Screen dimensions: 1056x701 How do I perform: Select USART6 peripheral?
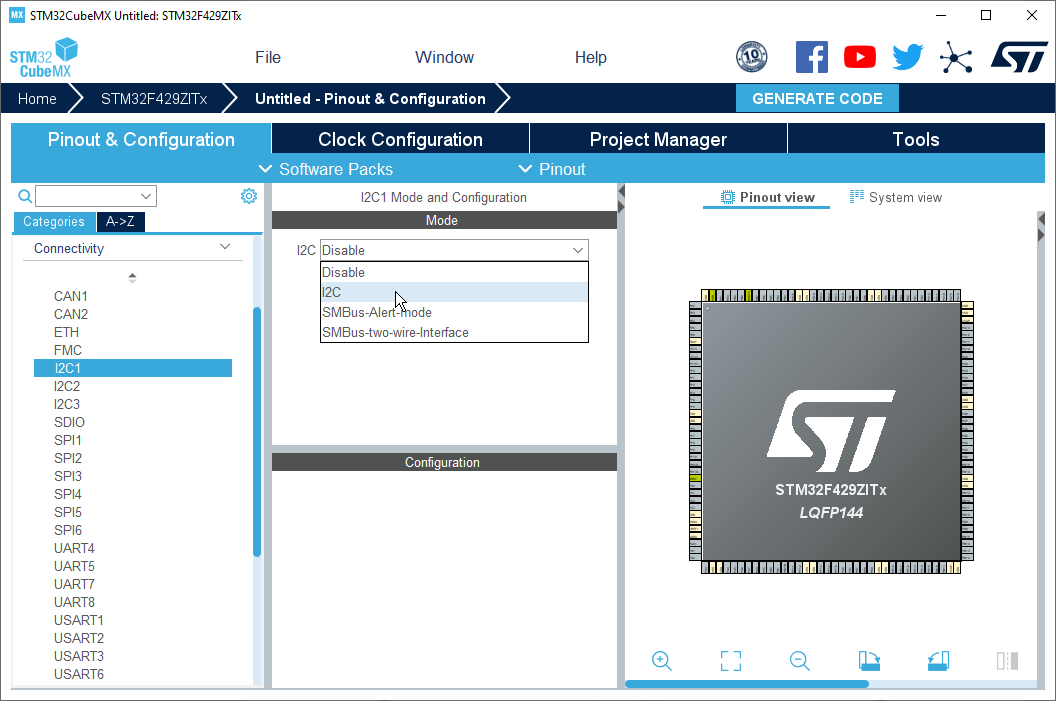coord(79,675)
